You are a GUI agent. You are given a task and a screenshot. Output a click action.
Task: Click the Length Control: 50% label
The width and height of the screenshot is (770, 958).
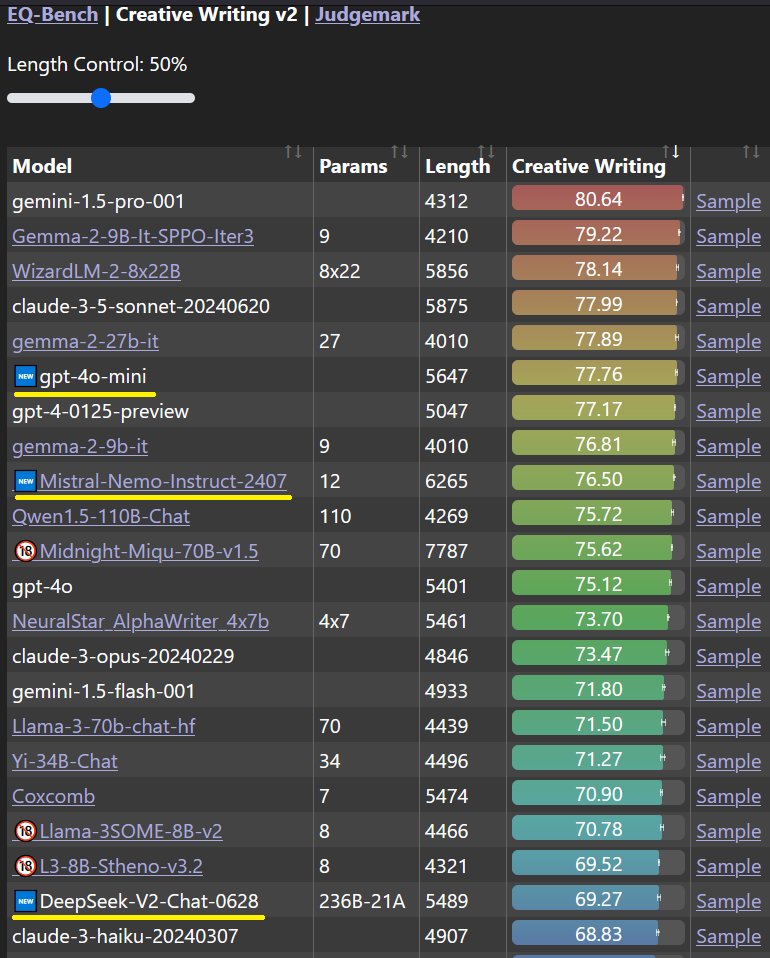(97, 64)
